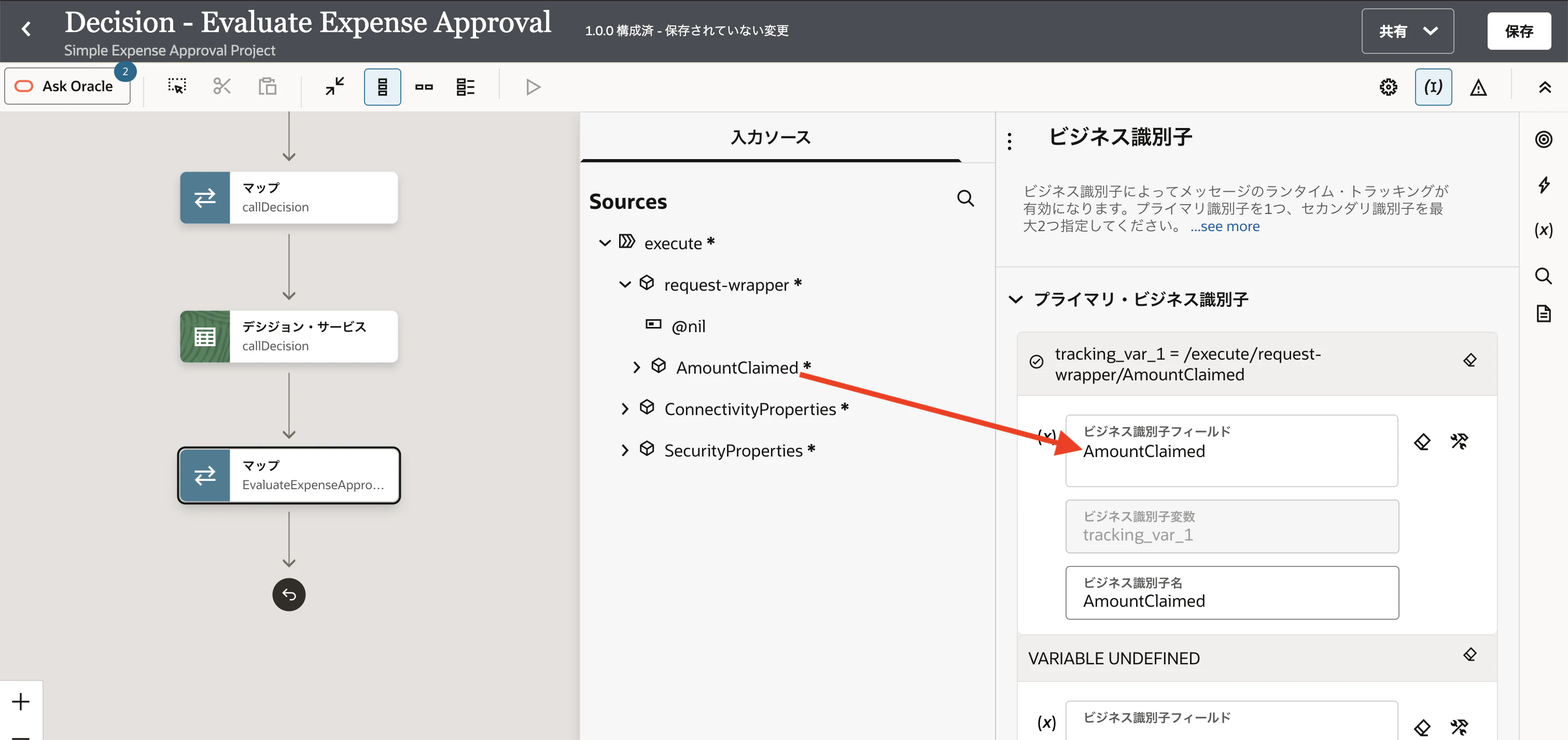Collapse the execute tree node
1568x740 pixels.
tap(605, 243)
